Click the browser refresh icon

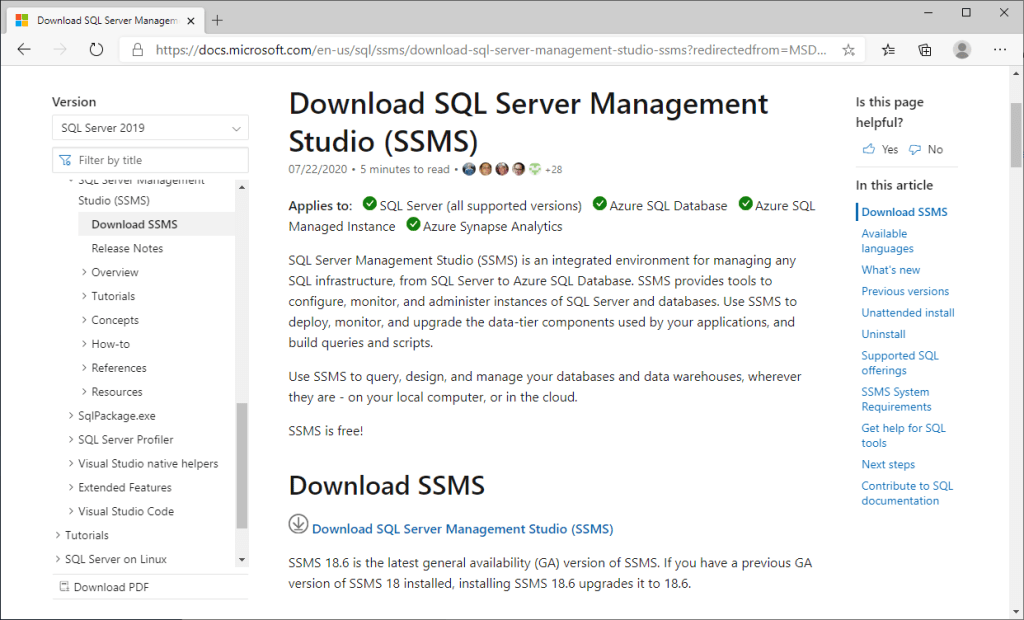[x=96, y=49]
